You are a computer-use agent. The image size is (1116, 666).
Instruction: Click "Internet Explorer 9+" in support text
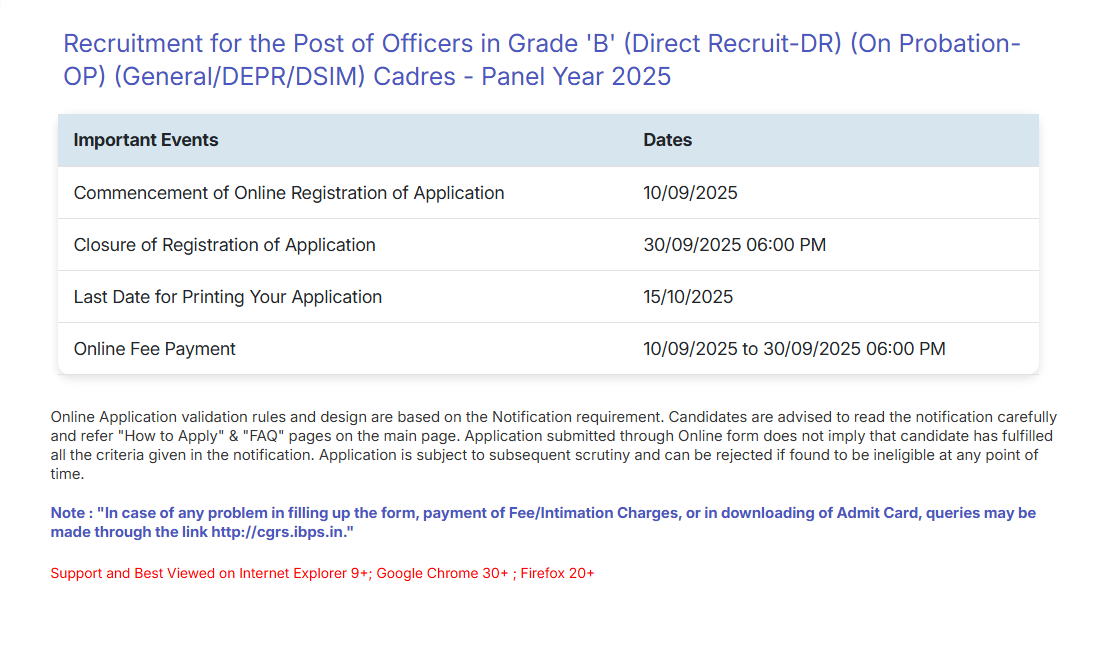coord(304,573)
